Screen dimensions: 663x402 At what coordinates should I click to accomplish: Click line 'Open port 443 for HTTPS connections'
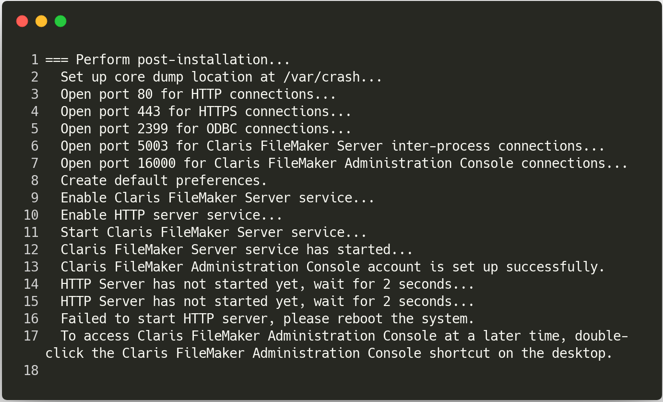pyautogui.click(x=205, y=112)
